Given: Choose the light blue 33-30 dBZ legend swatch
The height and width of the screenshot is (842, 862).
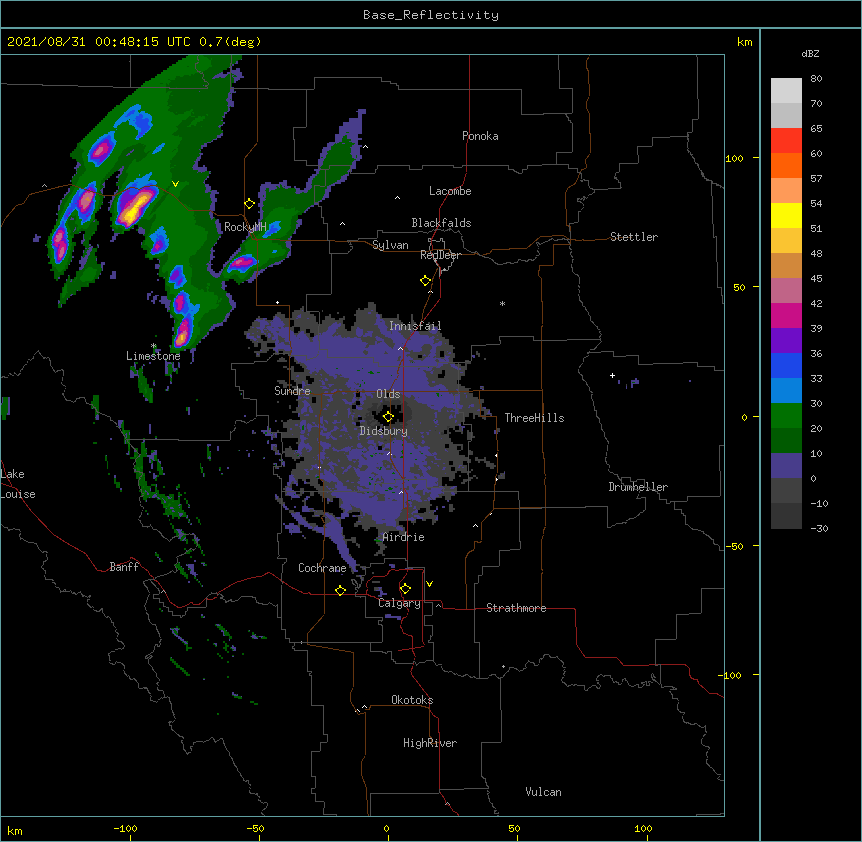Looking at the screenshot, I should [786, 391].
